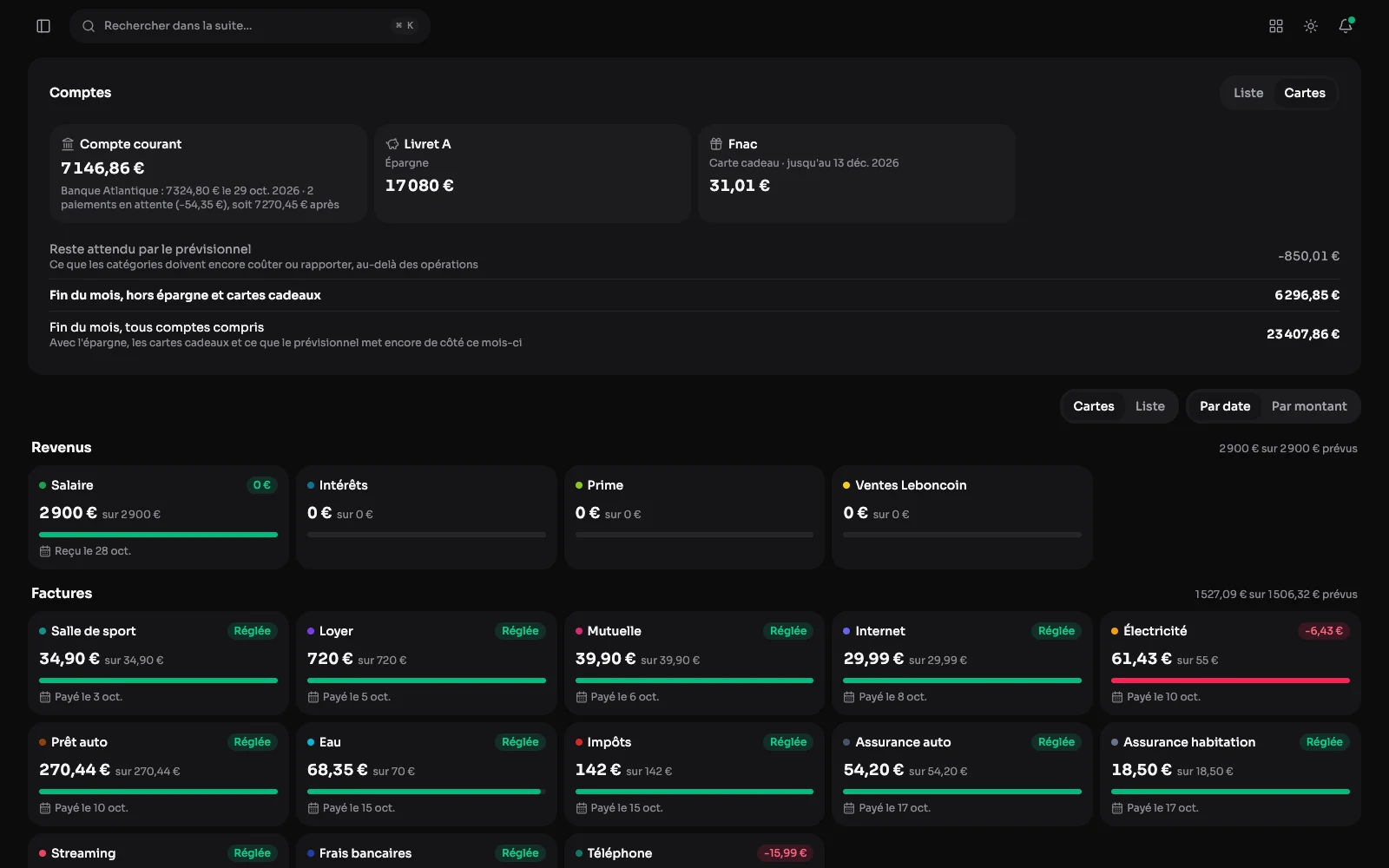Open the Salaire income card

pyautogui.click(x=158, y=517)
